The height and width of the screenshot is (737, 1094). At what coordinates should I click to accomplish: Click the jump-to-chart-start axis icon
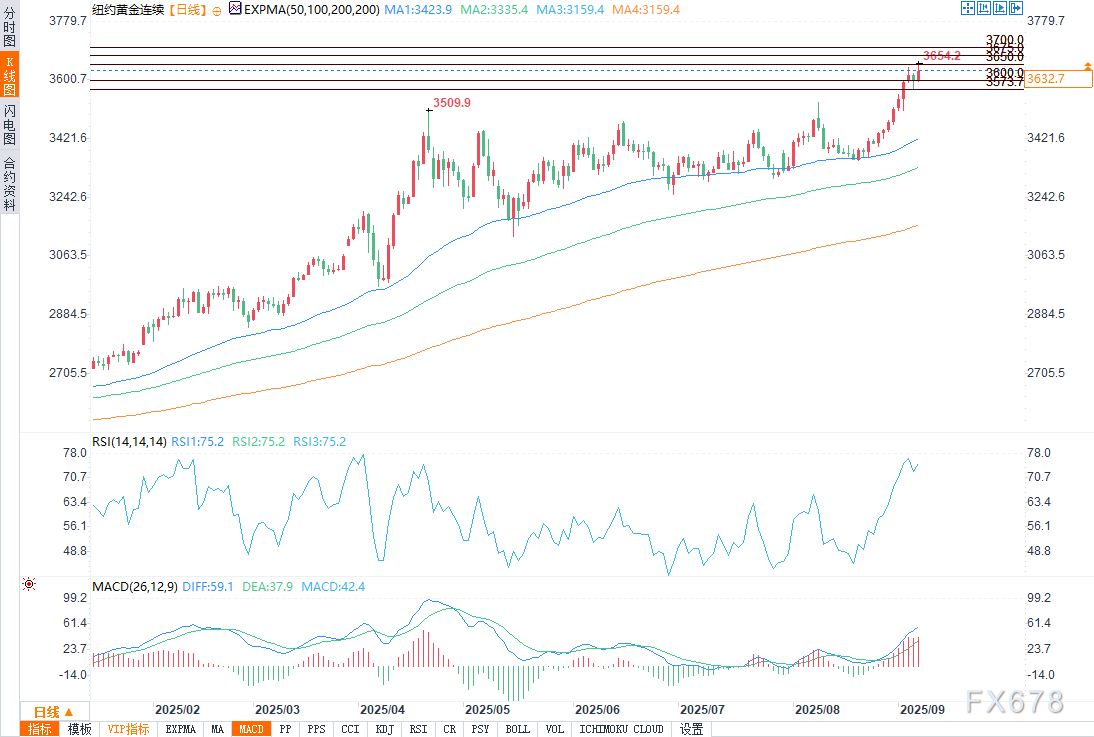pyautogui.click(x=984, y=8)
